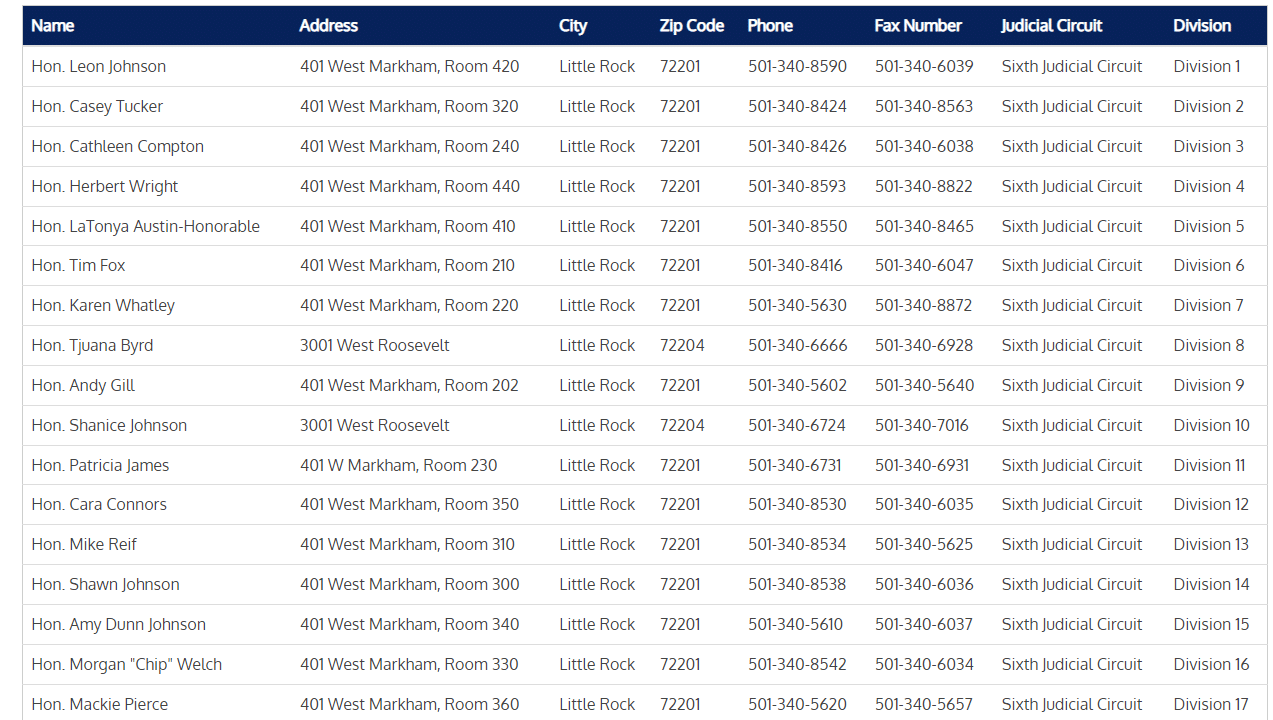Select Hon. Tim Fox in the table
Image resolution: width=1273 pixels, height=720 pixels.
[78, 265]
